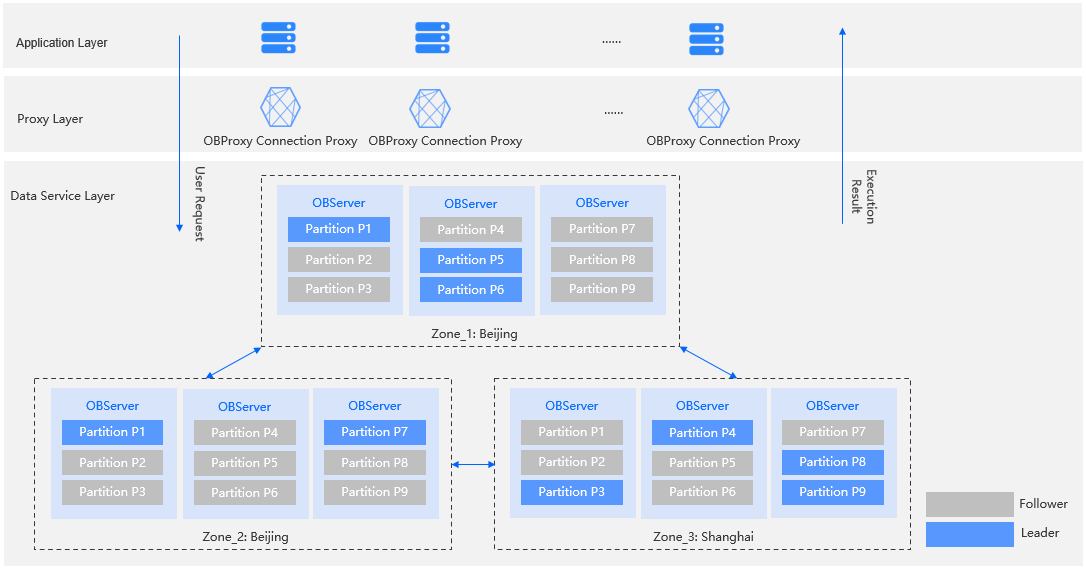Click the vertical 'User Request' text
This screenshot has width=1086, height=569.
(x=199, y=204)
